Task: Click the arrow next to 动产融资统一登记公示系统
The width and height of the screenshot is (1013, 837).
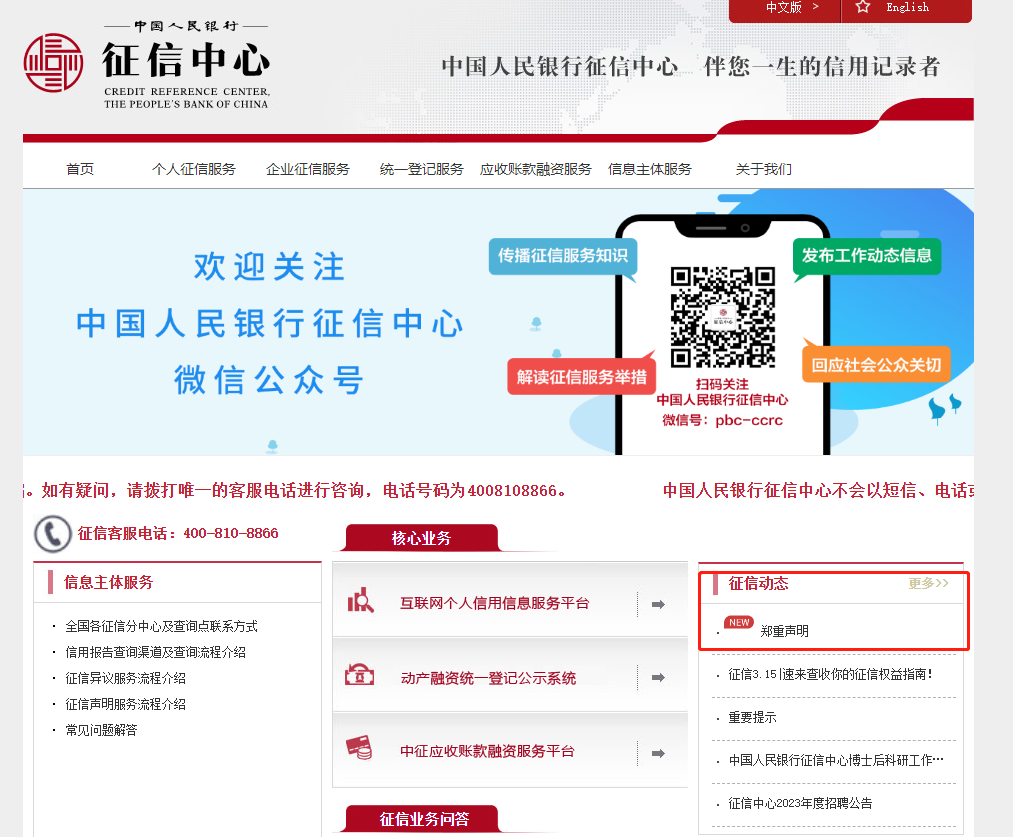Action: point(658,678)
